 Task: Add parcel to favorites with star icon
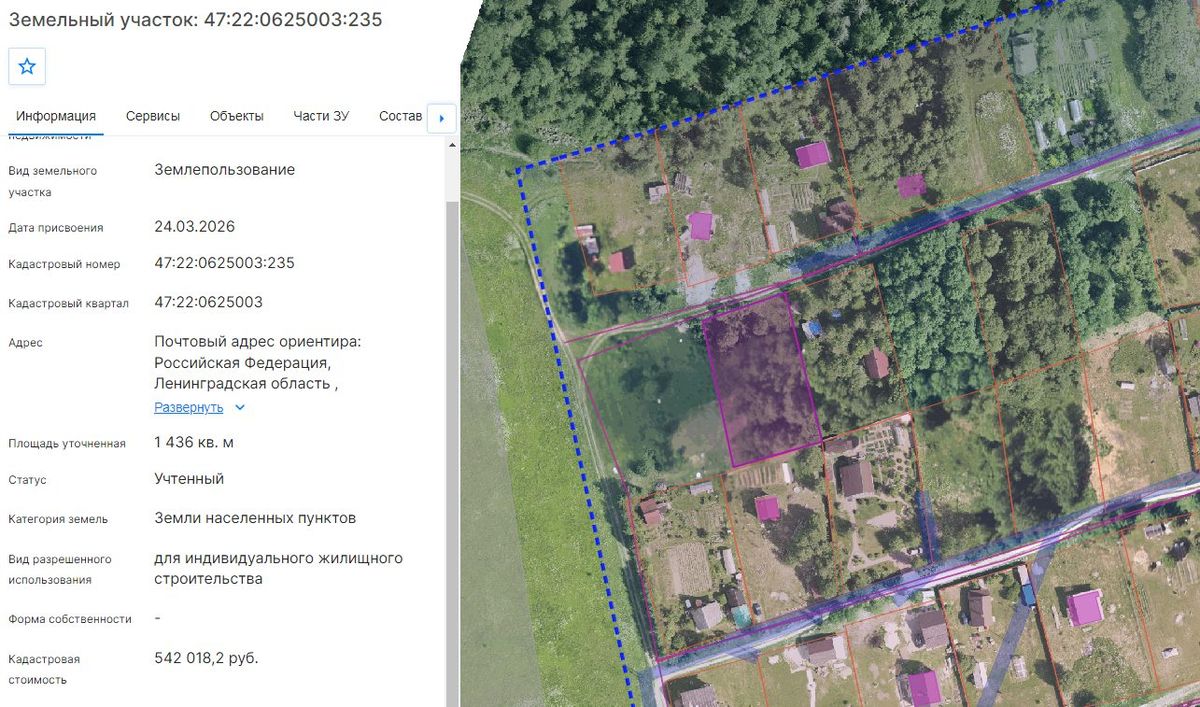[x=27, y=66]
